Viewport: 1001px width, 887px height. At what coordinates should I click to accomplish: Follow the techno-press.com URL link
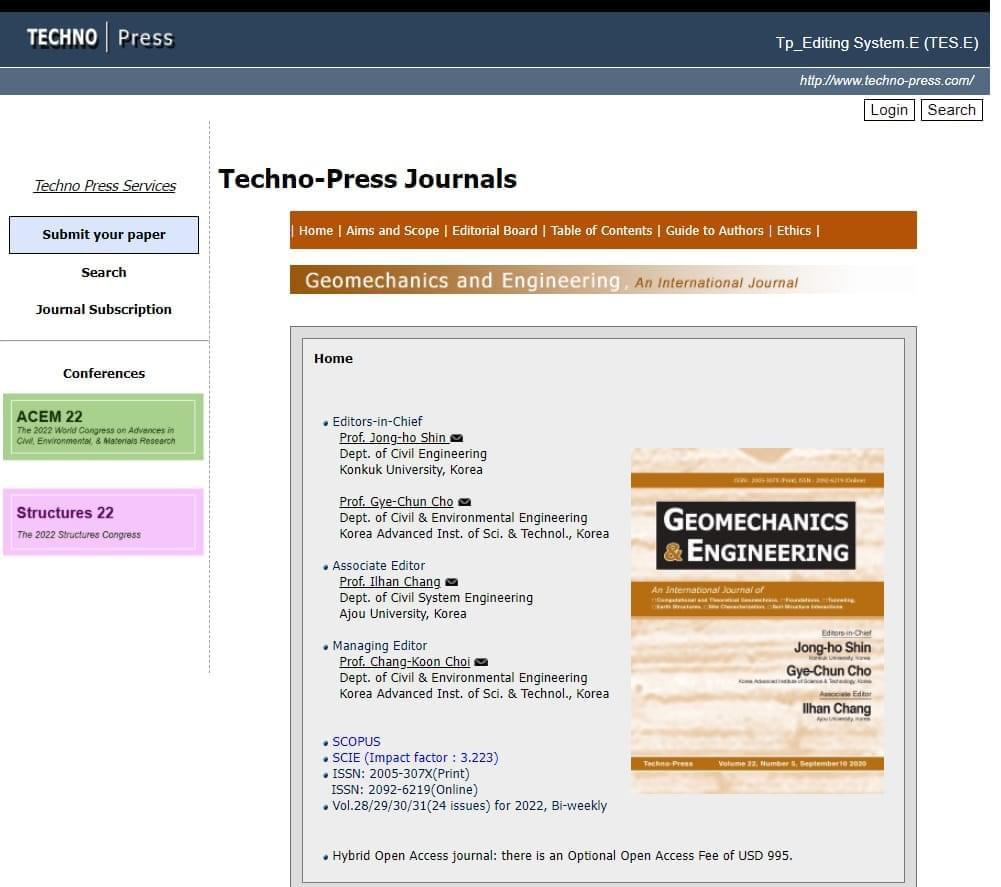[x=886, y=81]
